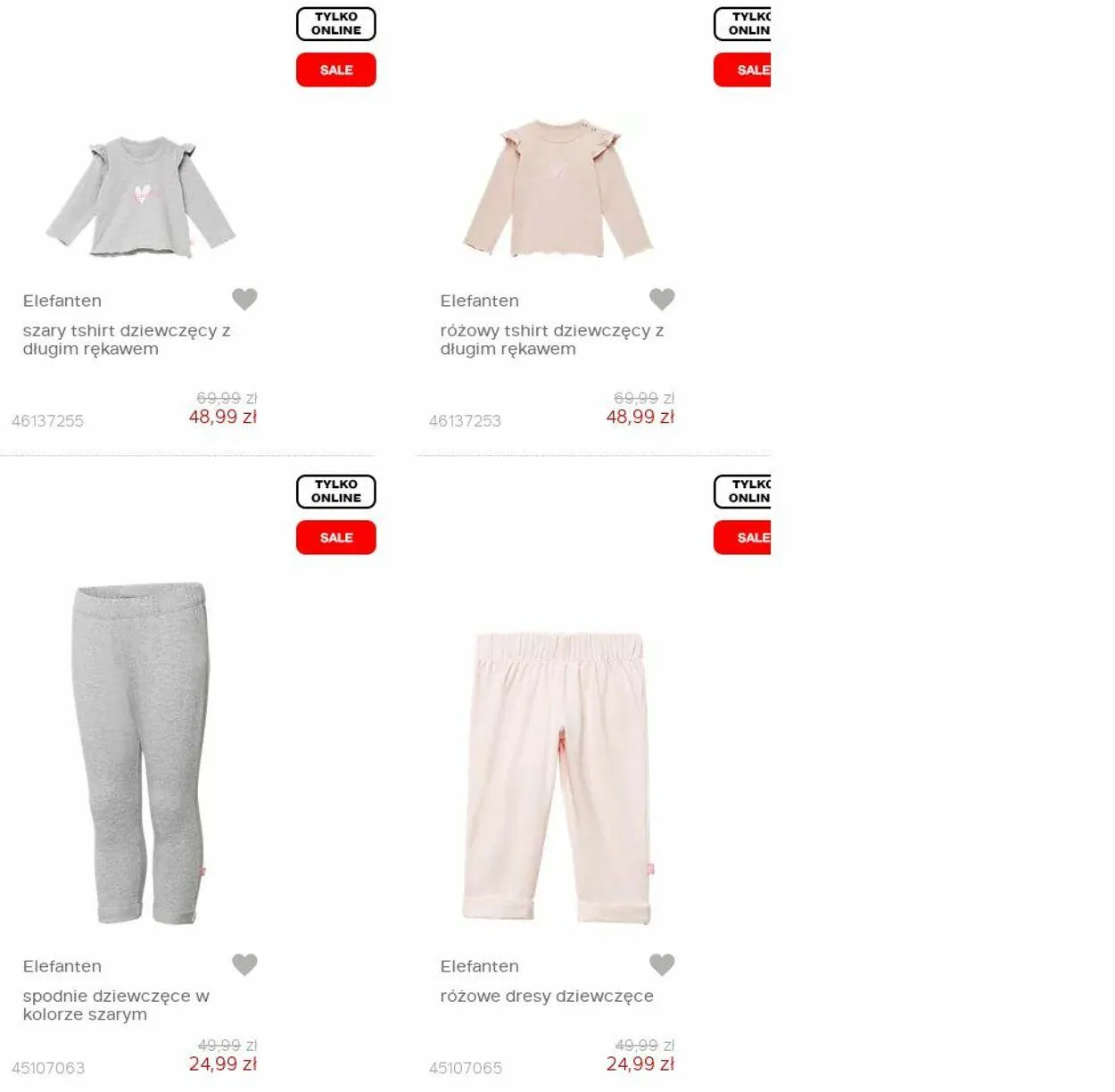This screenshot has height=1092, width=1115.
Task: Open 'spodnie dziewczęce w kolorze szarym' link
Action: point(116,1005)
